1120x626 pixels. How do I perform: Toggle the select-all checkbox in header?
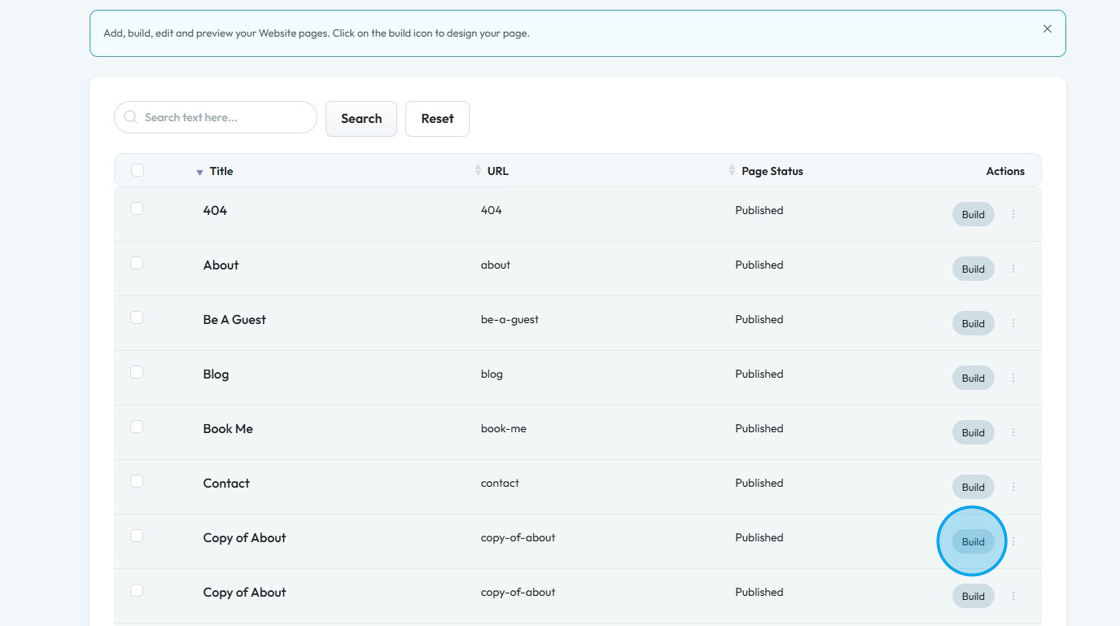coord(137,171)
